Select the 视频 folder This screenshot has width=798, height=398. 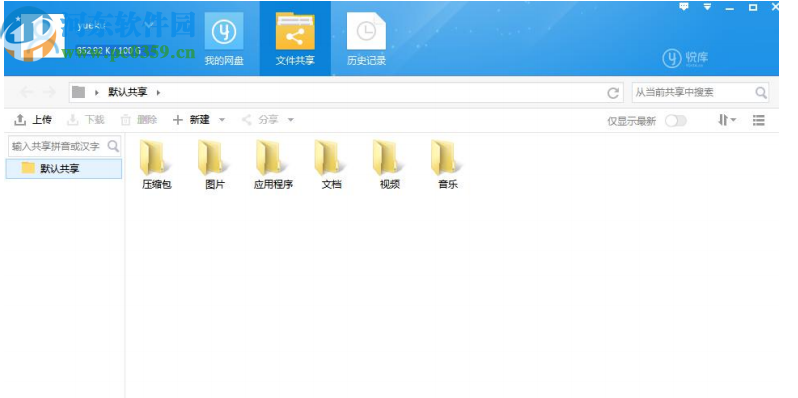click(x=390, y=164)
